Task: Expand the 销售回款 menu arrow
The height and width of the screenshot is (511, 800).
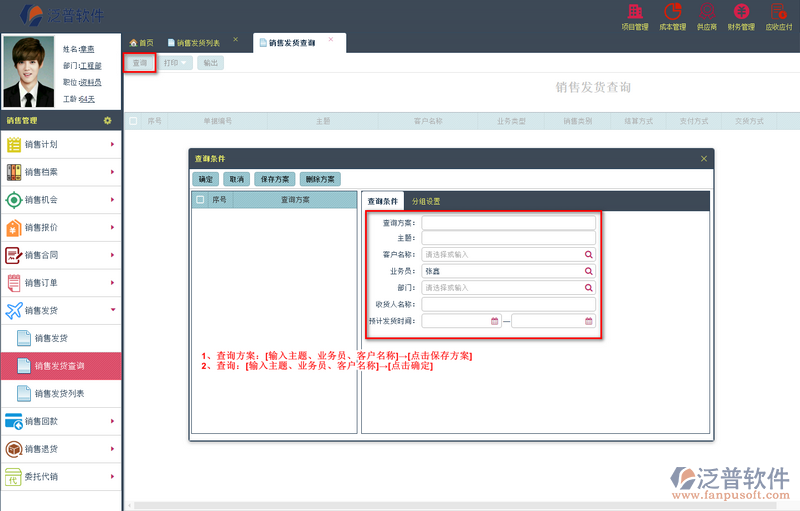Action: click(x=112, y=421)
